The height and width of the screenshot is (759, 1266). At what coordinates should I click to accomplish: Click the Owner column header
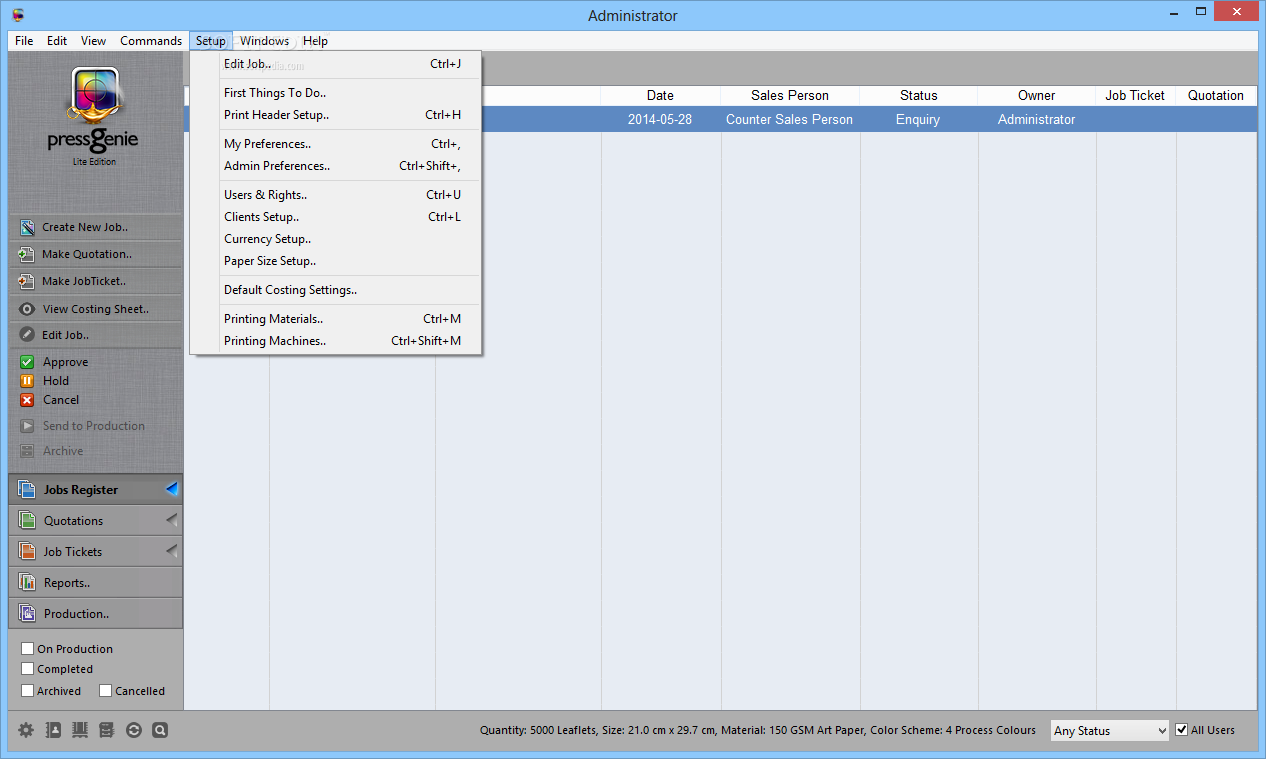click(1036, 96)
